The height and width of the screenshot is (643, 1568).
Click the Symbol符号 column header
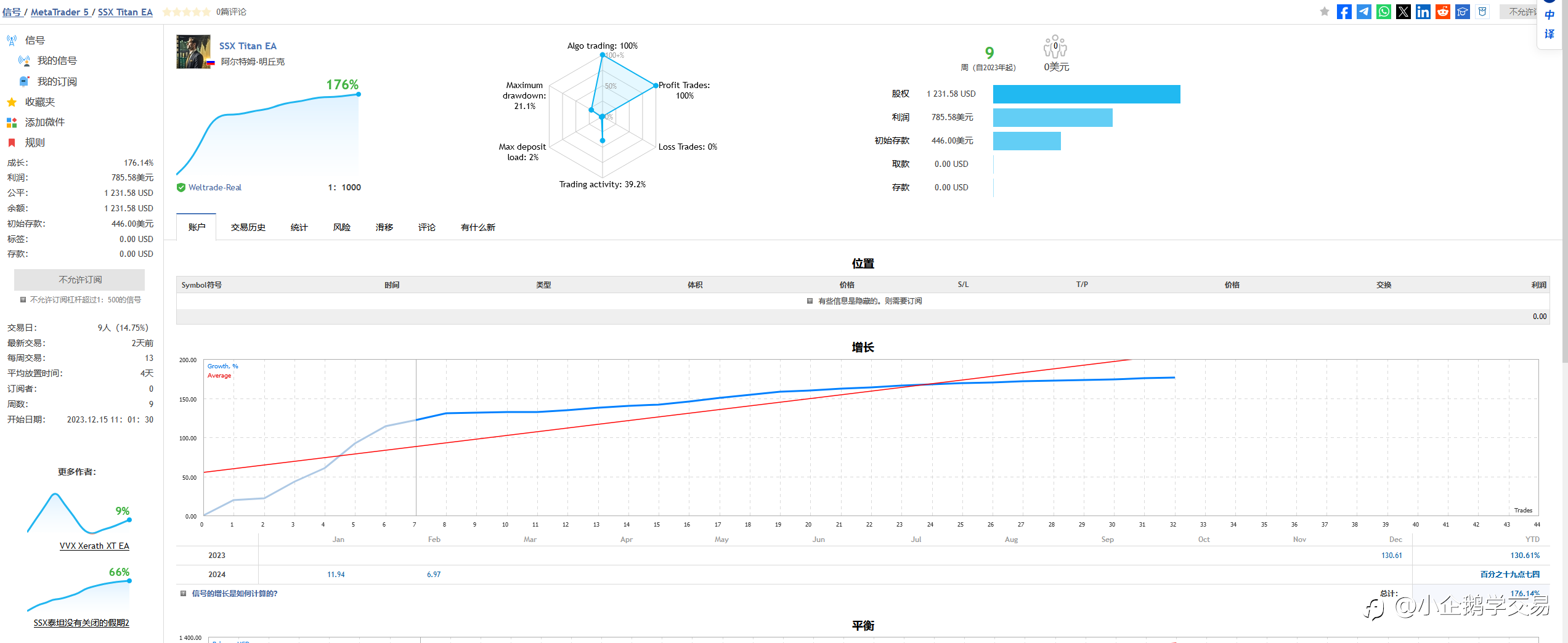click(201, 285)
